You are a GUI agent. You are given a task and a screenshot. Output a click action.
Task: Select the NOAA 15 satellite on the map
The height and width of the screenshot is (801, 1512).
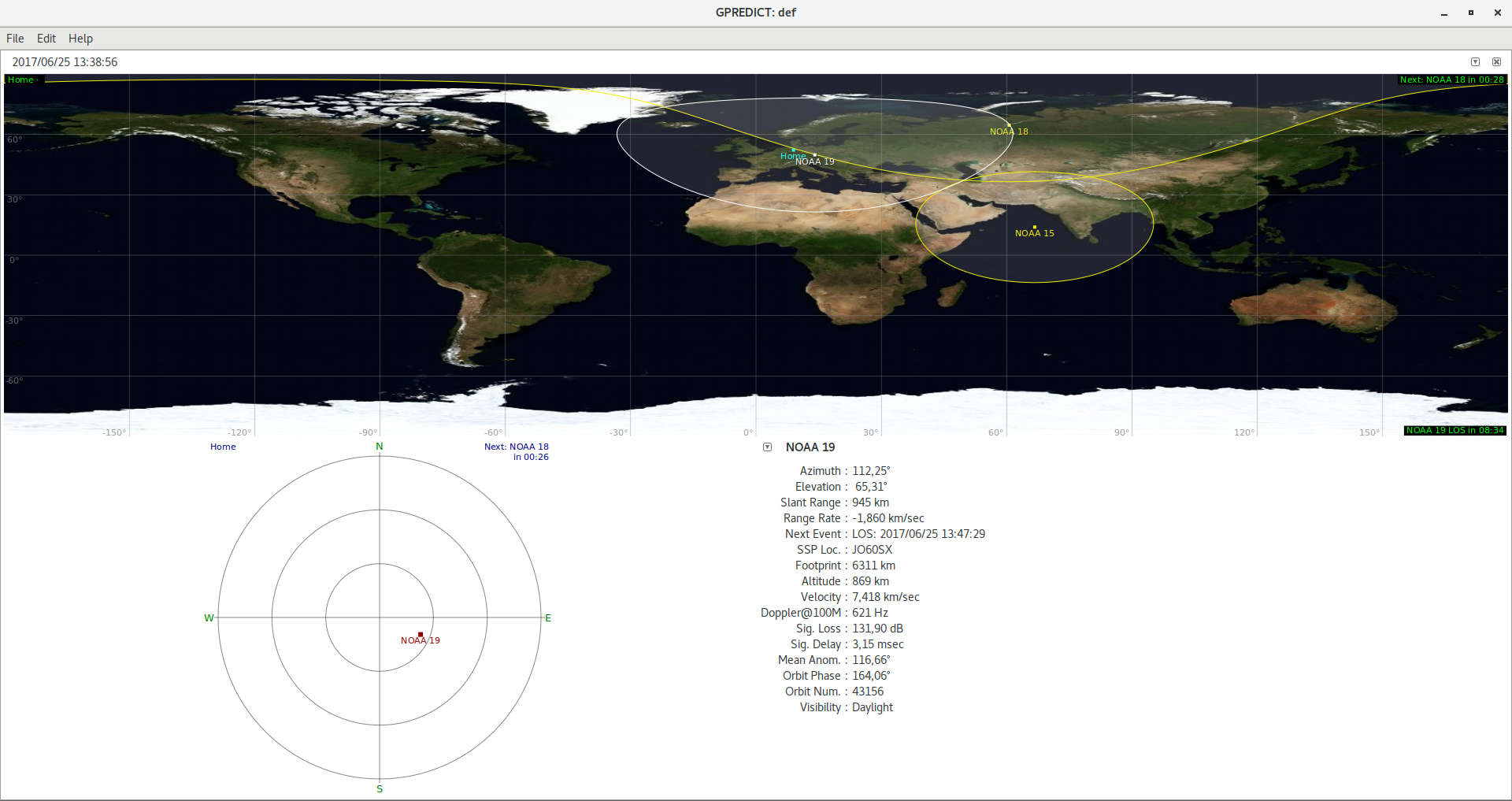point(1034,228)
